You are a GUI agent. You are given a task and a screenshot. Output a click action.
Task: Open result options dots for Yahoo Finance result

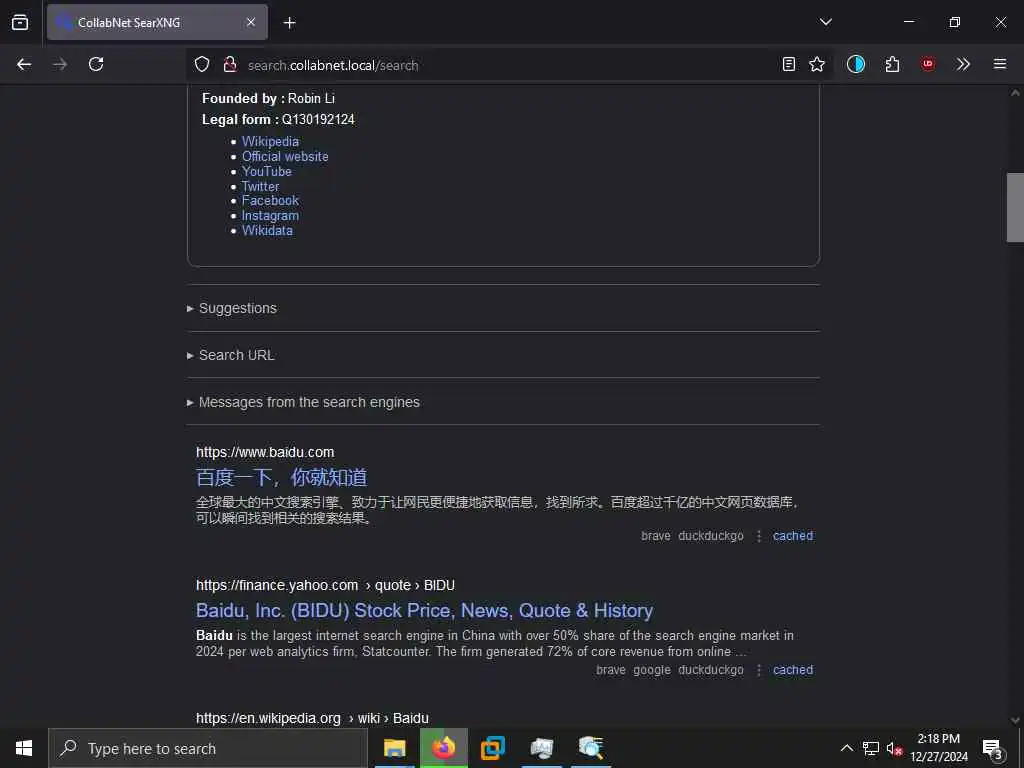pos(759,670)
